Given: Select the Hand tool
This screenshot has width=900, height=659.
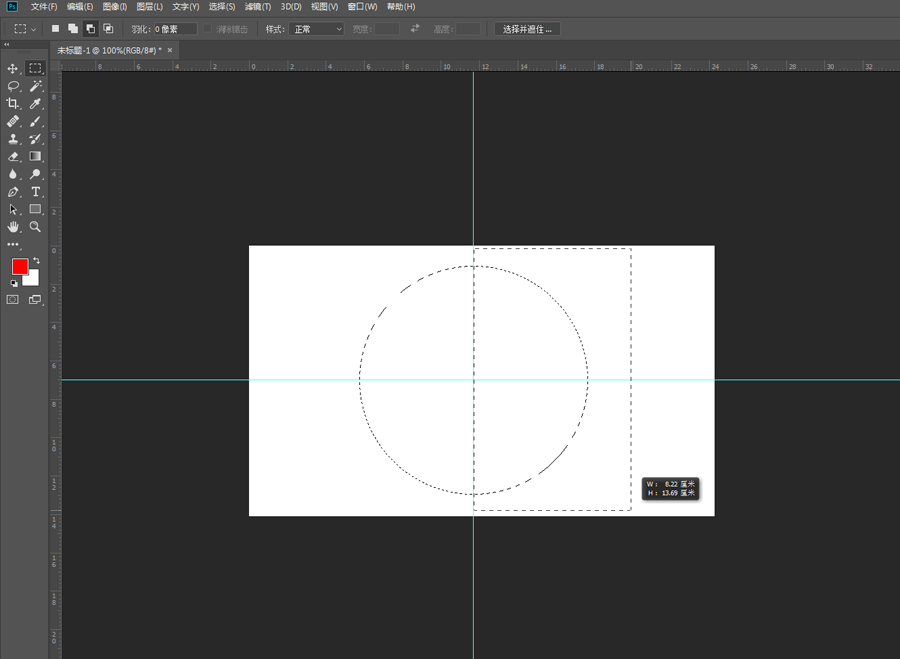Looking at the screenshot, I should 13,227.
